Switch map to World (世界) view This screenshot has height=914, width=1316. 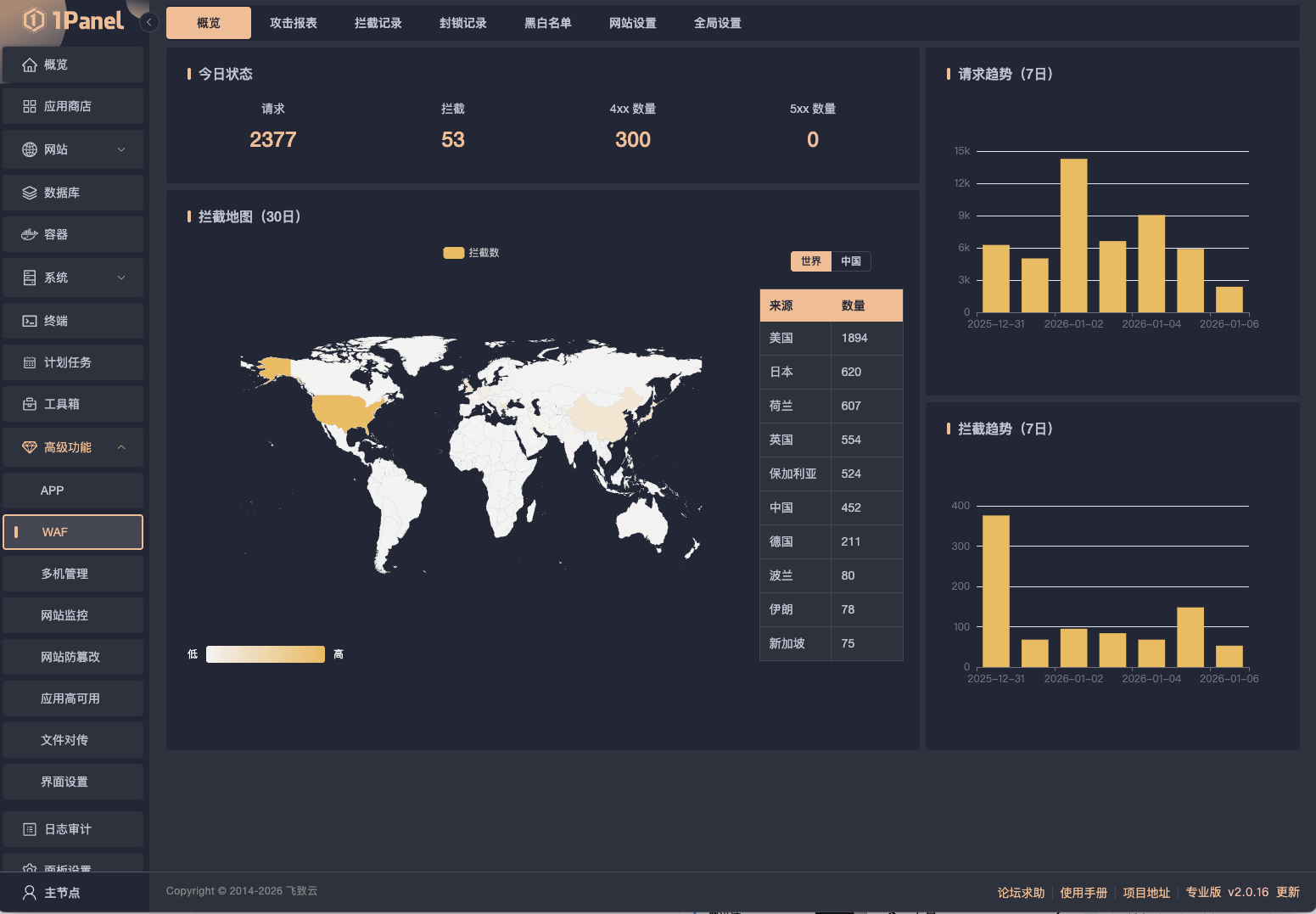(810, 261)
